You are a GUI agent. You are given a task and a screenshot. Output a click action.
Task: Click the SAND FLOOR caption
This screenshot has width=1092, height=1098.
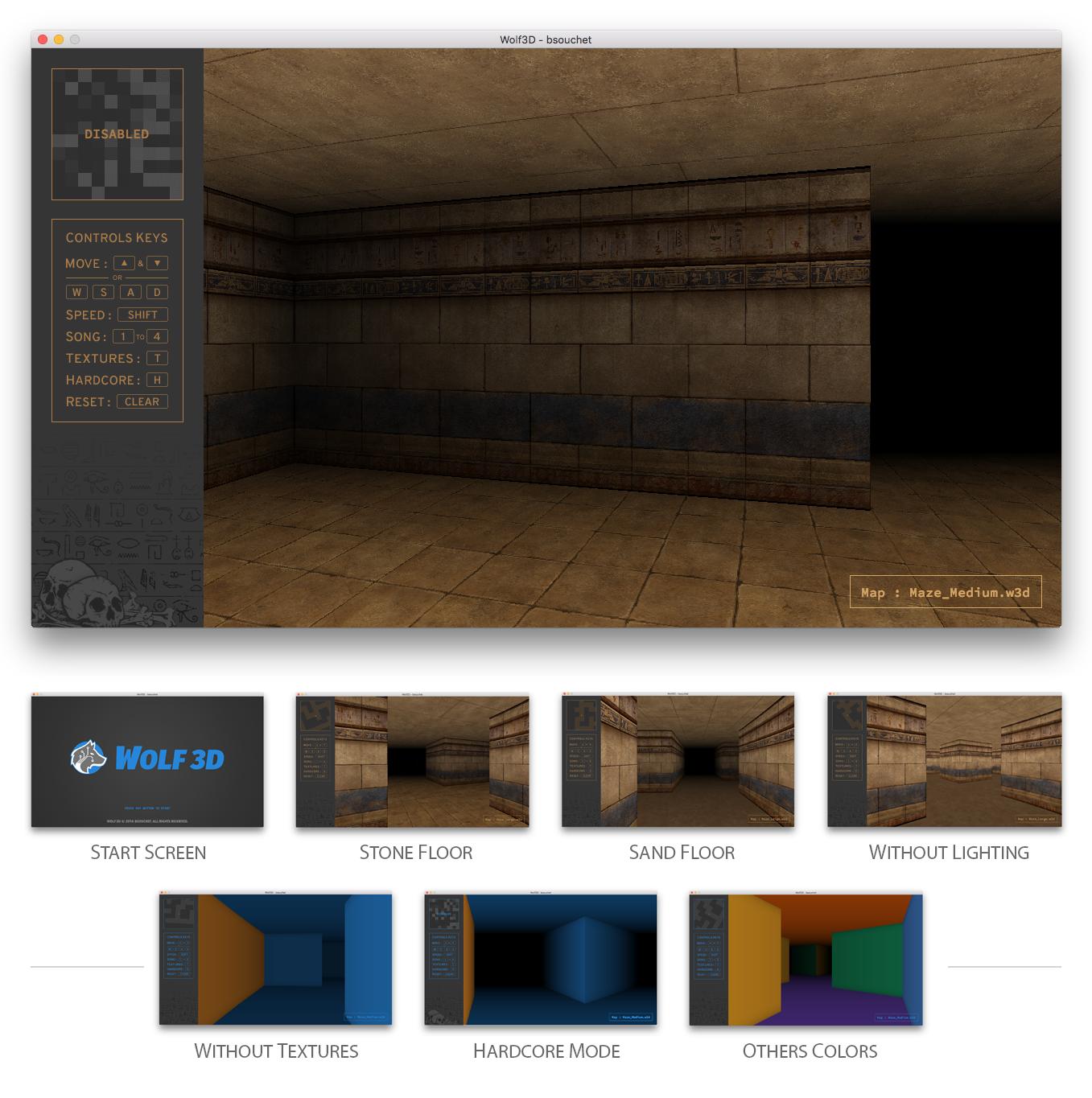[x=682, y=853]
